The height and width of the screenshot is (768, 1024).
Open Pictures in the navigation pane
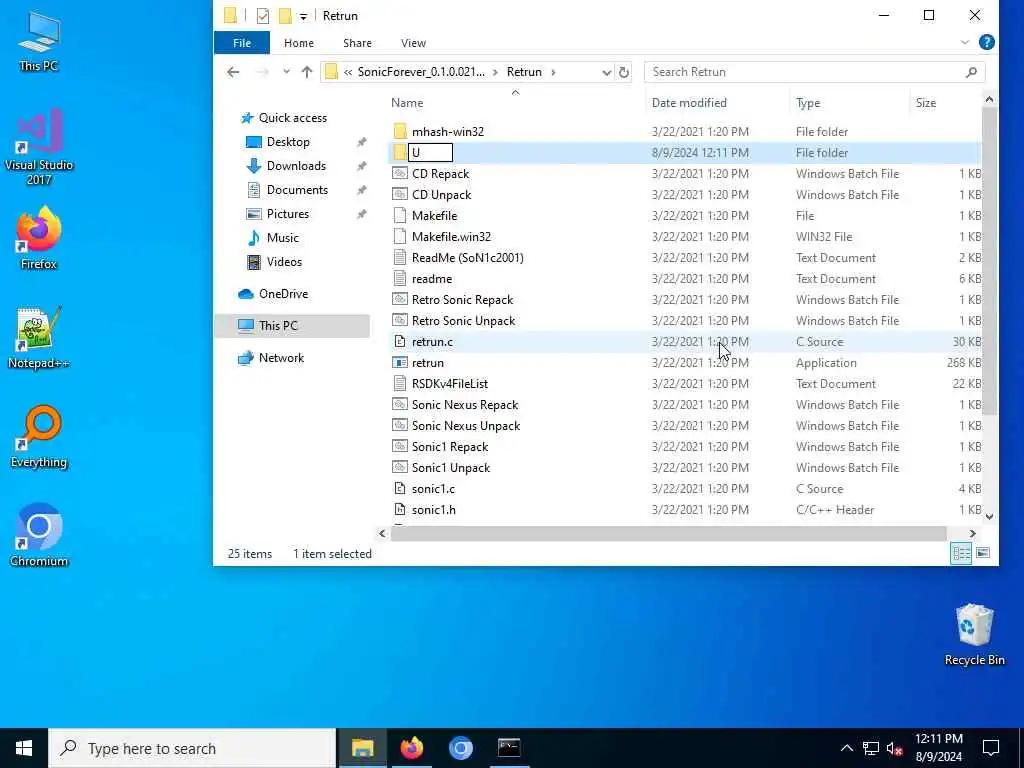(287, 214)
